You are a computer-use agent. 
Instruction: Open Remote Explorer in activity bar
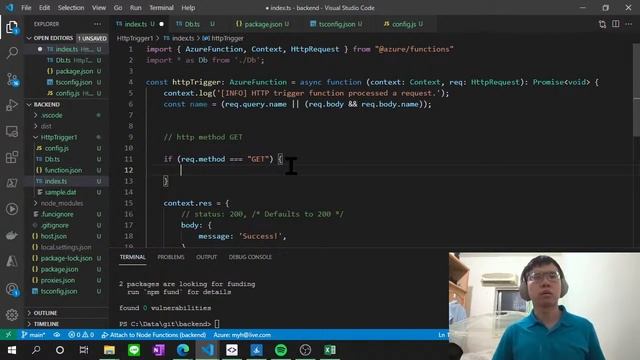pos(12,131)
